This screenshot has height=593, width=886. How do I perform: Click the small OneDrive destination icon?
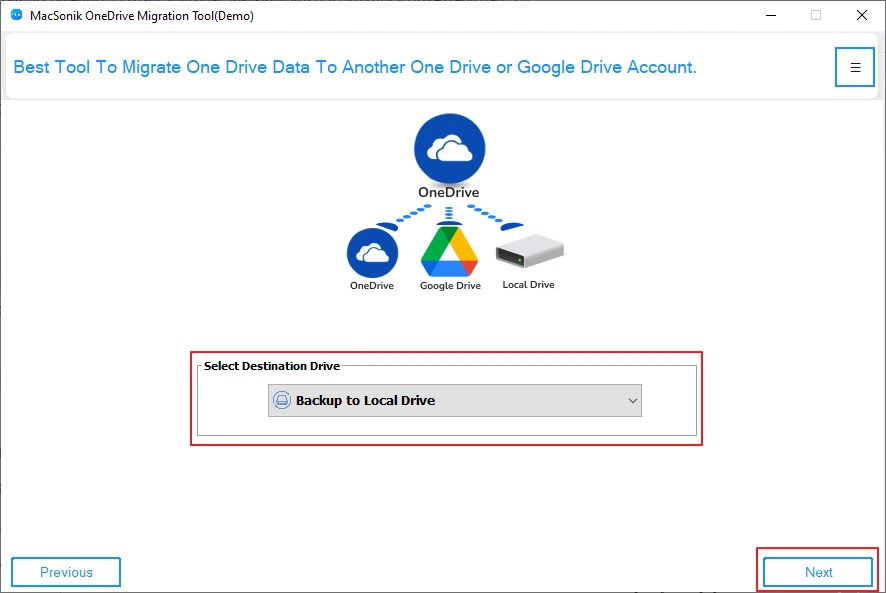[372, 254]
